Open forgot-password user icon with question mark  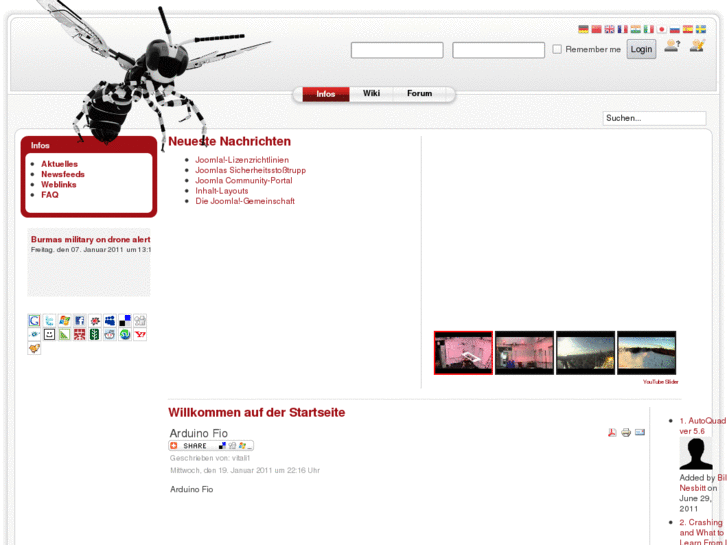672,46
